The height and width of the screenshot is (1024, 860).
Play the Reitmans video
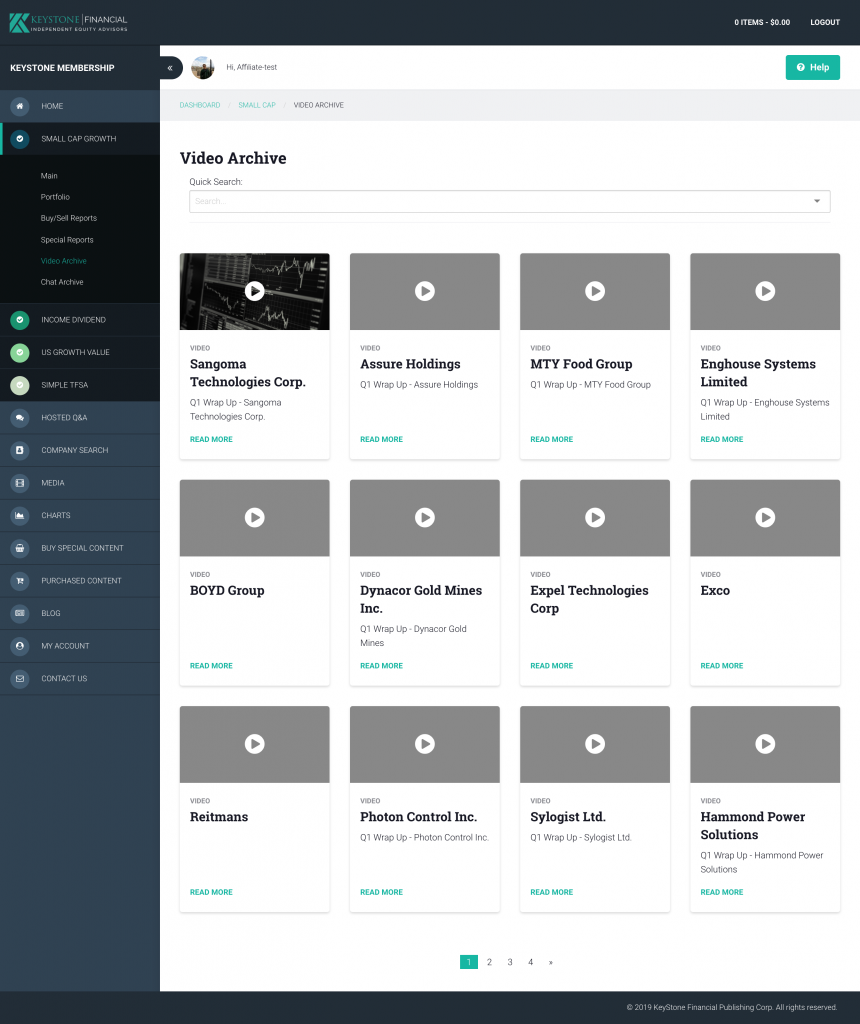tap(255, 744)
